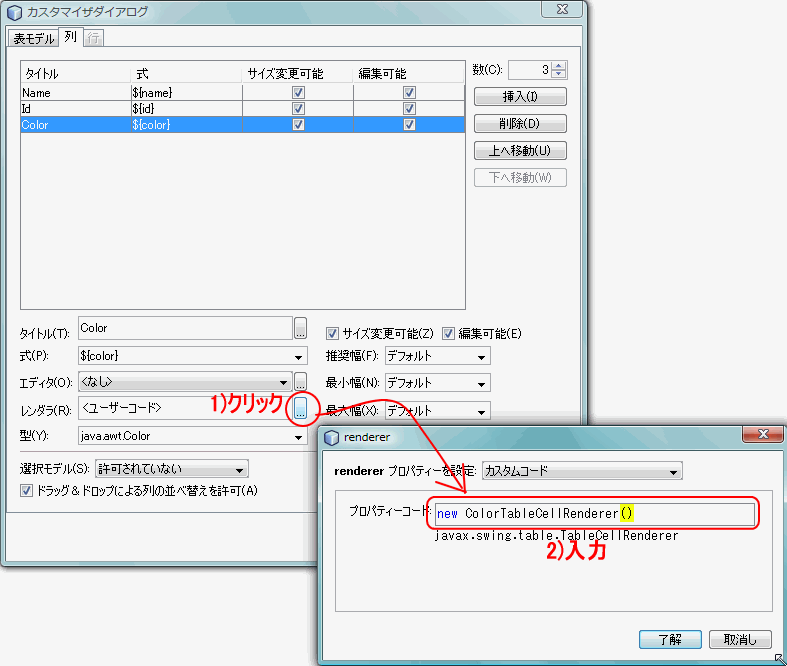
Task: Click the ellipsis button beside タイトル field
Action: [x=300, y=328]
